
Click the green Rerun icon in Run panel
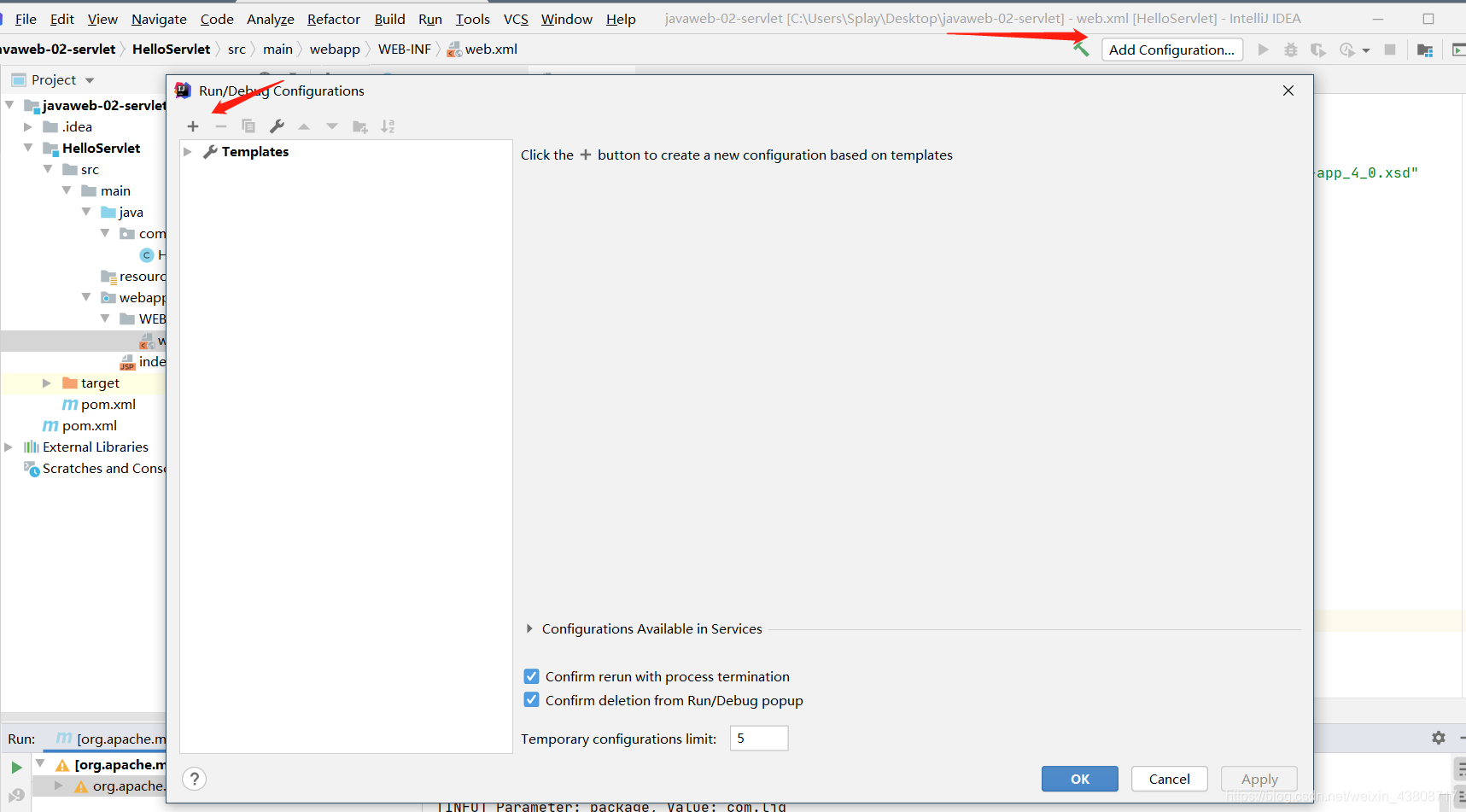coord(16,767)
